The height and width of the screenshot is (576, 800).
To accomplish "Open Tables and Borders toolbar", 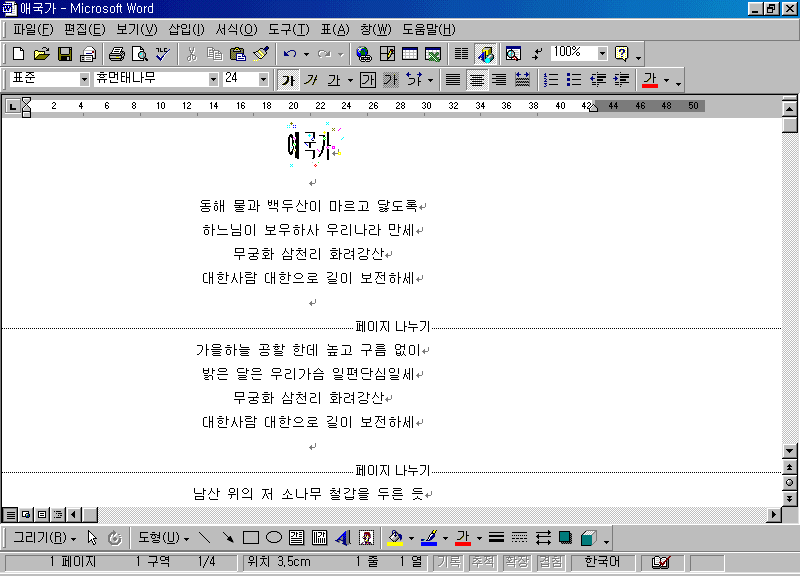I will (387, 54).
